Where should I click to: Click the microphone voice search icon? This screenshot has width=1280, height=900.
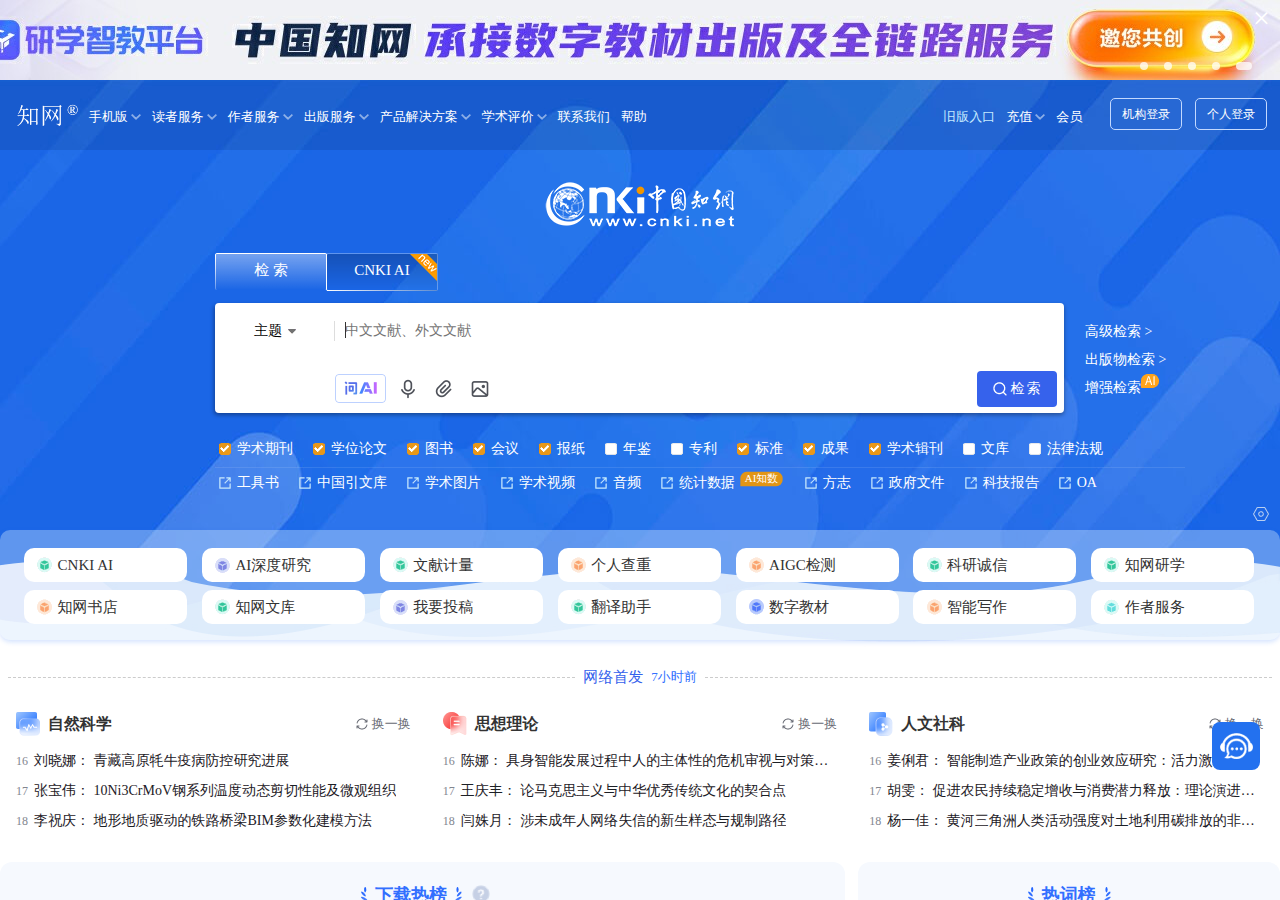(x=408, y=389)
